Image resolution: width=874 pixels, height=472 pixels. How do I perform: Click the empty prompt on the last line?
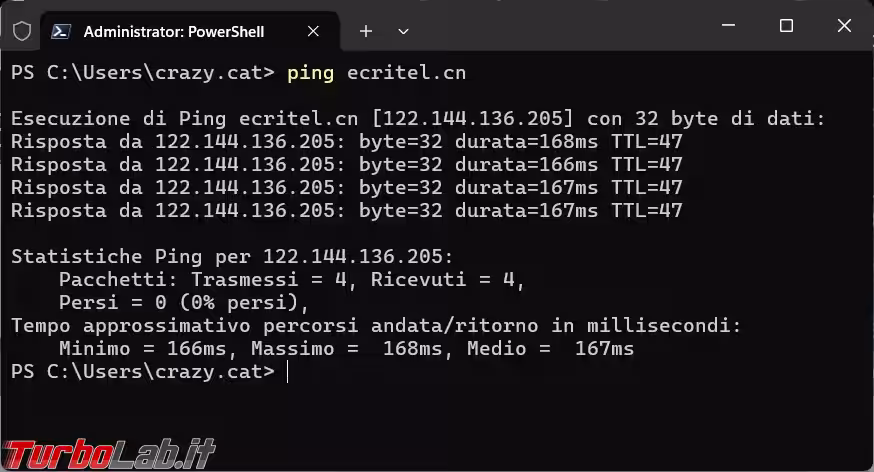(287, 372)
